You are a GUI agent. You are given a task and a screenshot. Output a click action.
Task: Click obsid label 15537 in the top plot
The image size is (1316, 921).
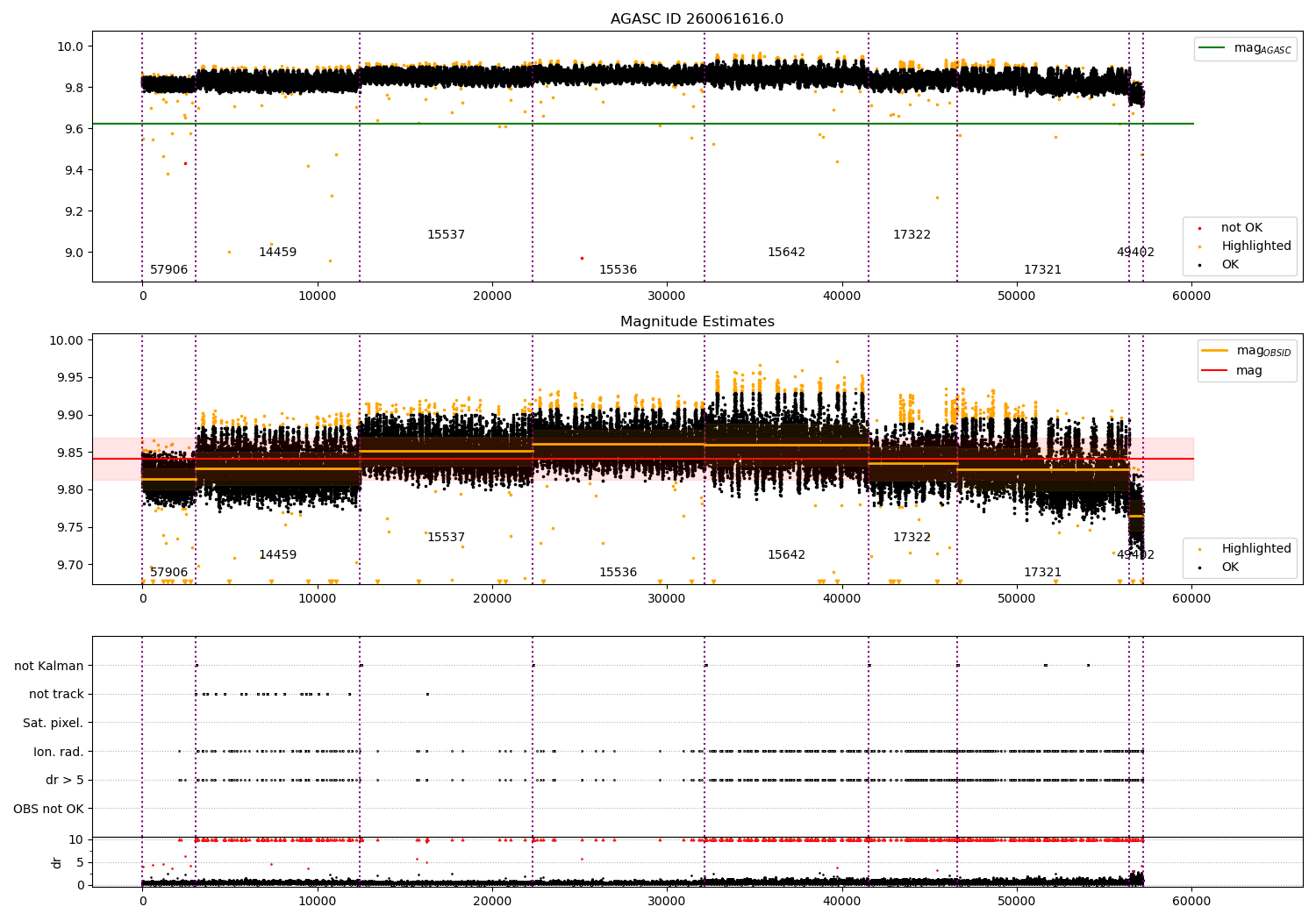pos(446,235)
